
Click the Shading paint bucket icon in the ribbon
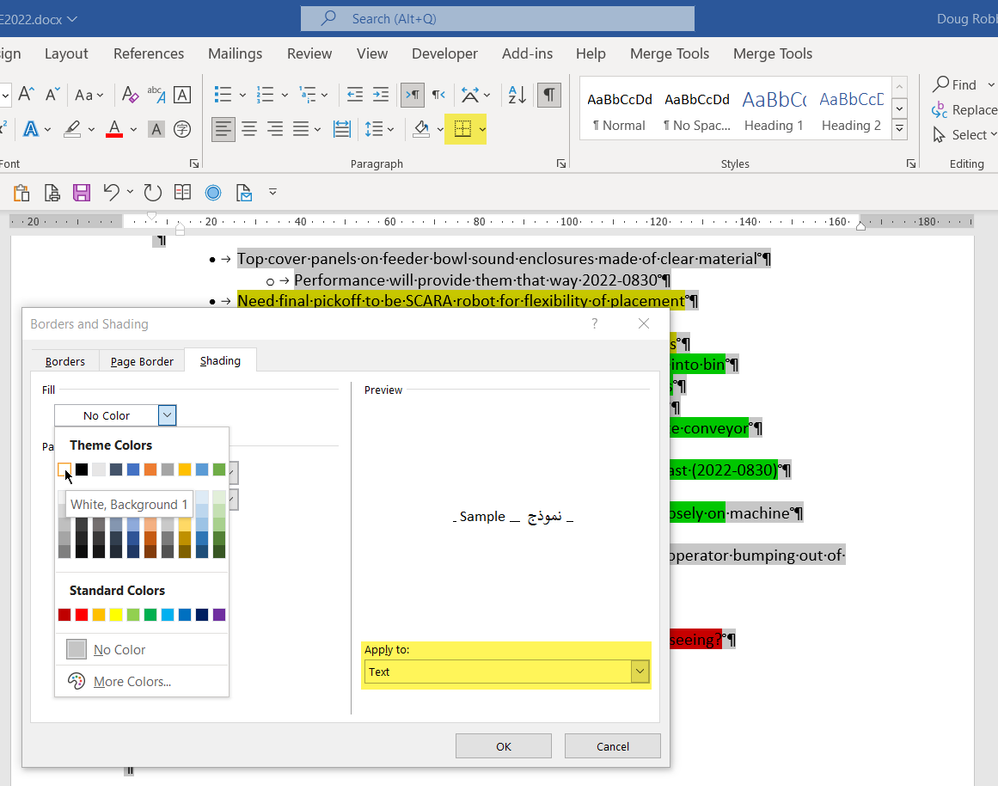coord(422,129)
